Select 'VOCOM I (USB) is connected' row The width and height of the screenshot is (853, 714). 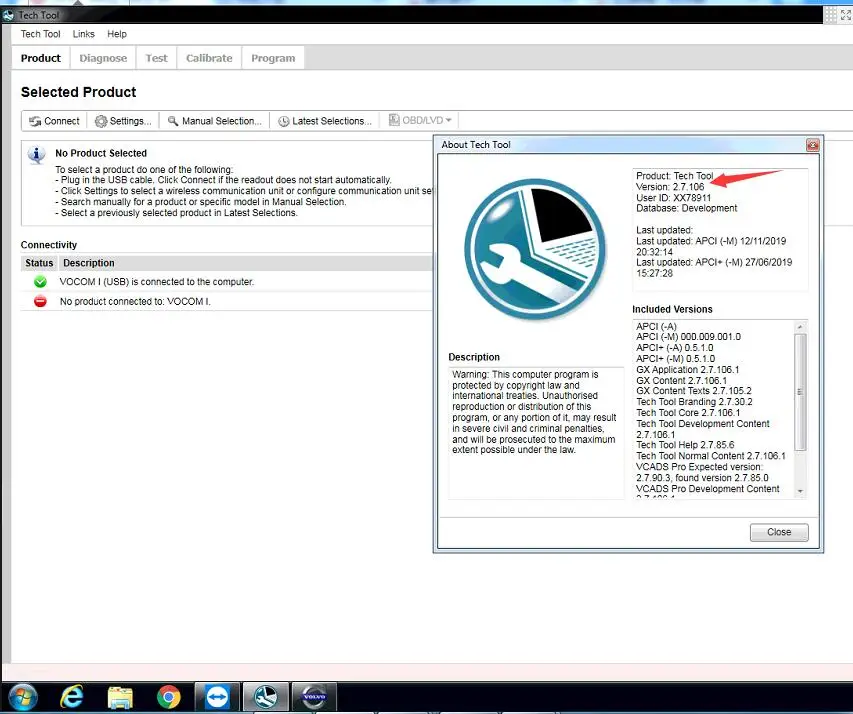[226, 282]
